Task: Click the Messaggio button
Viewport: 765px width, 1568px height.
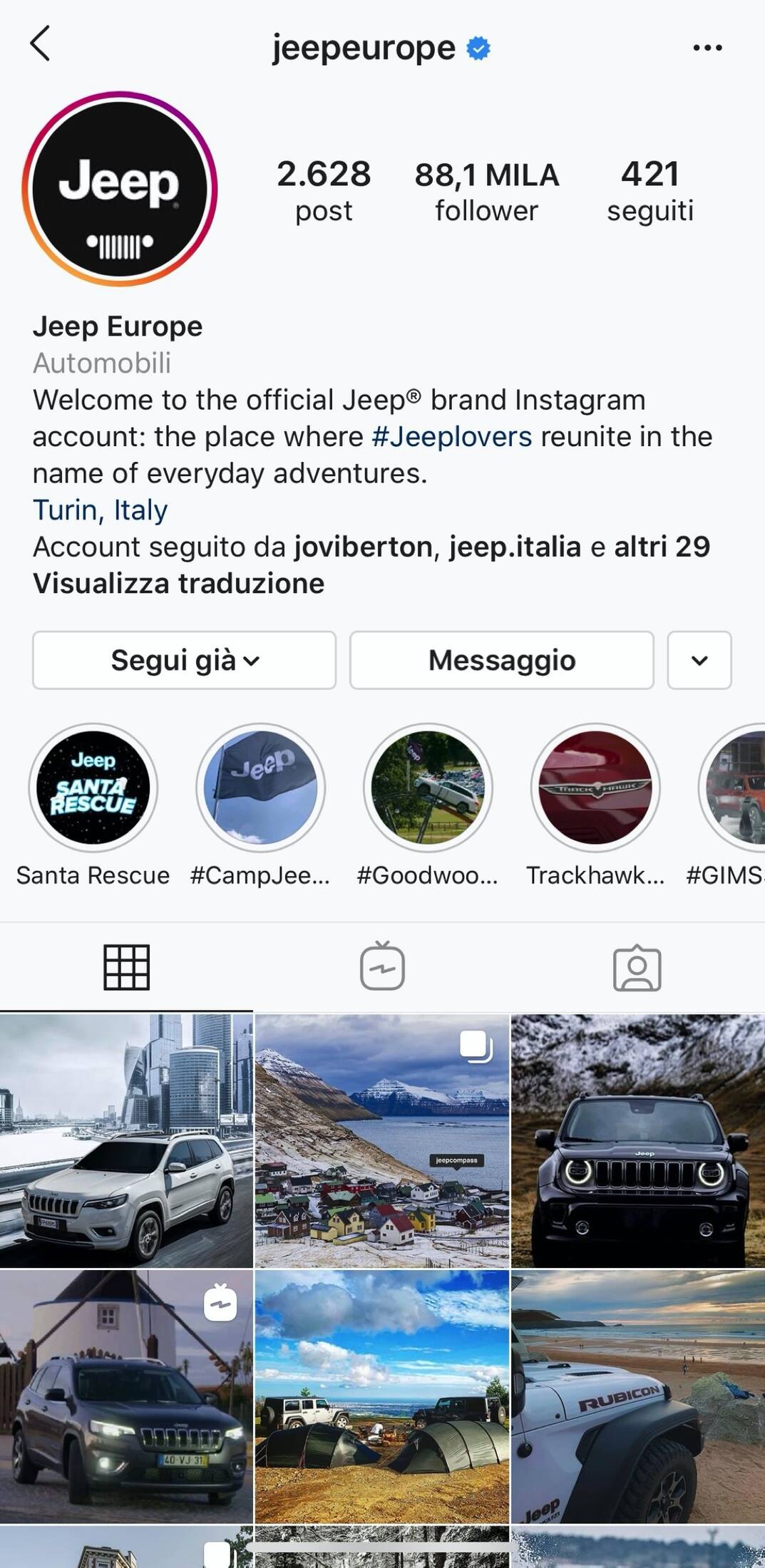Action: coord(502,660)
